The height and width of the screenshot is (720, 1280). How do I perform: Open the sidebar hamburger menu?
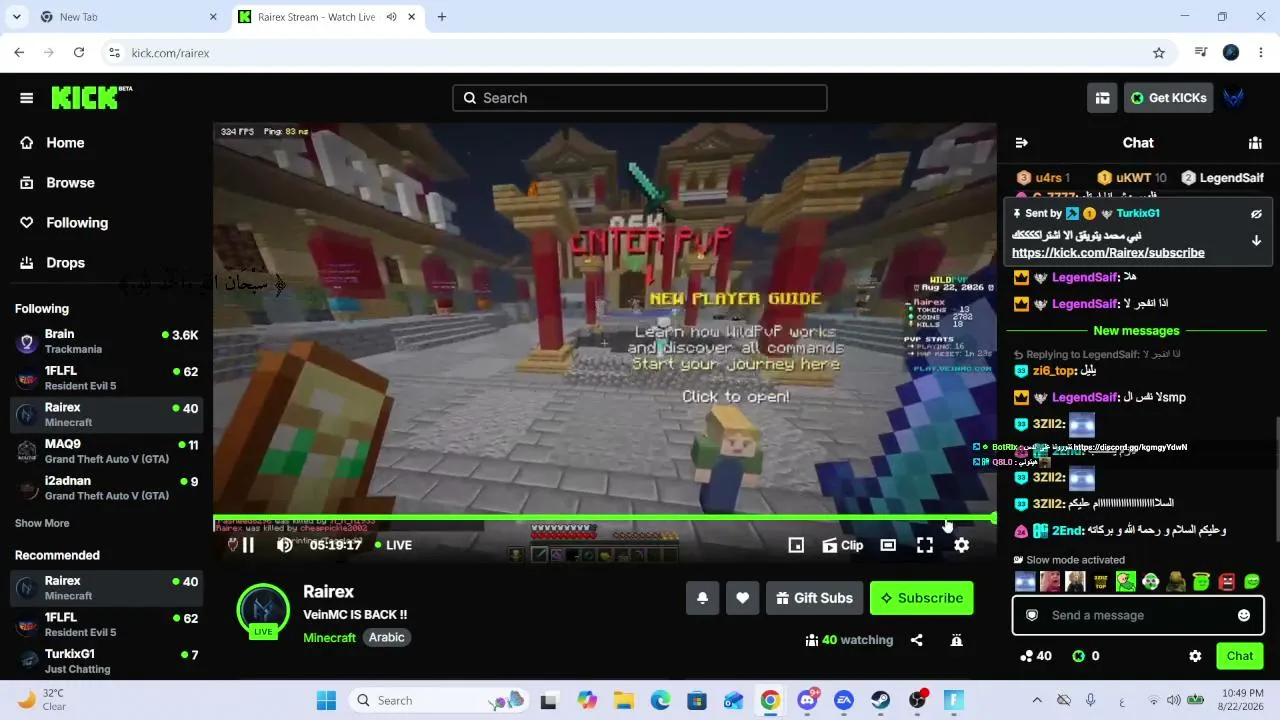pyautogui.click(x=27, y=98)
